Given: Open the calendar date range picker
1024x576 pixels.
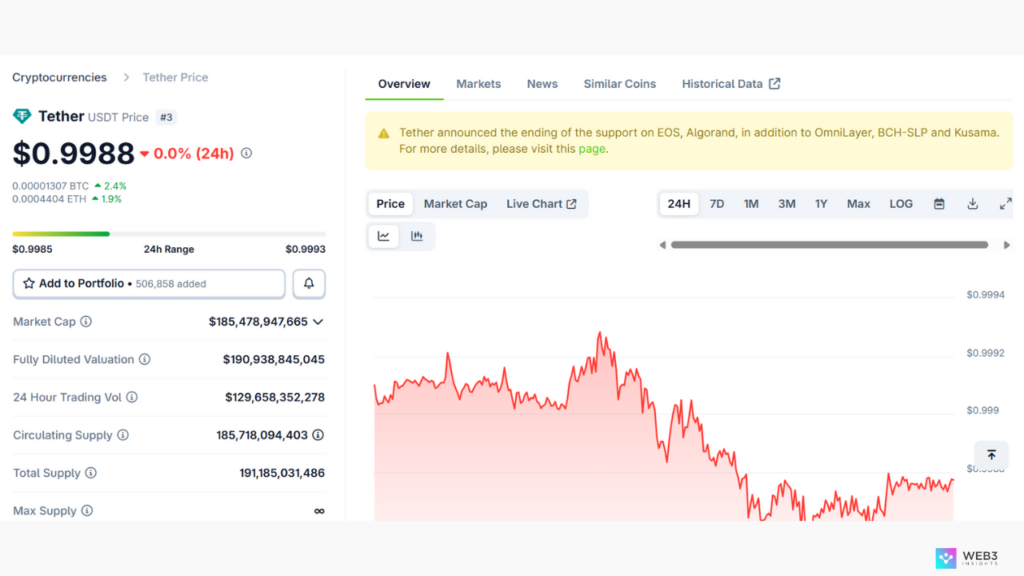Looking at the screenshot, I should (939, 204).
